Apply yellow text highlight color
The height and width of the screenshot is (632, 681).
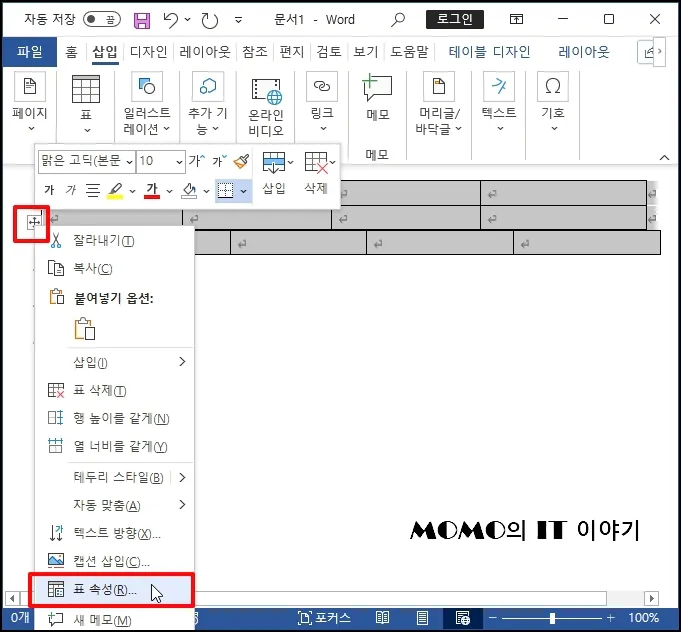point(115,190)
